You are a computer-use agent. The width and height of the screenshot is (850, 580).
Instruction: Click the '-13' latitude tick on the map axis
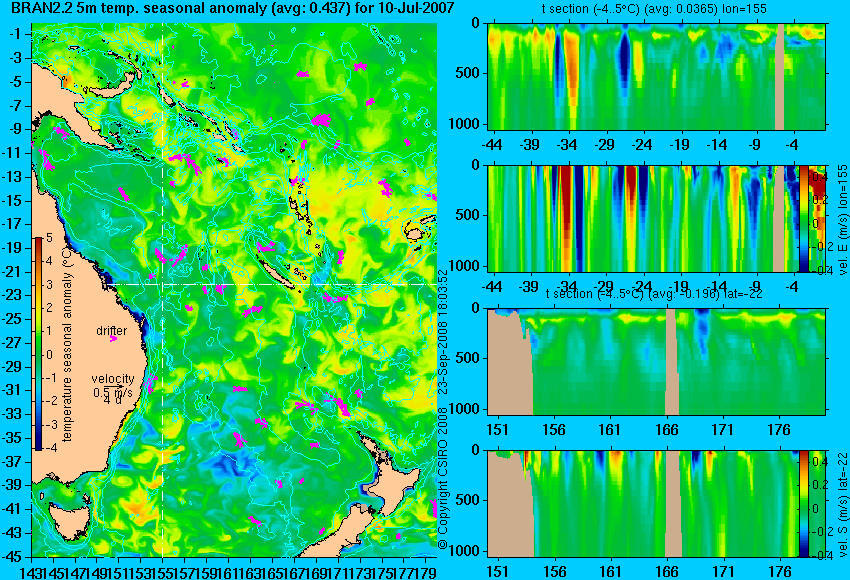[12, 176]
